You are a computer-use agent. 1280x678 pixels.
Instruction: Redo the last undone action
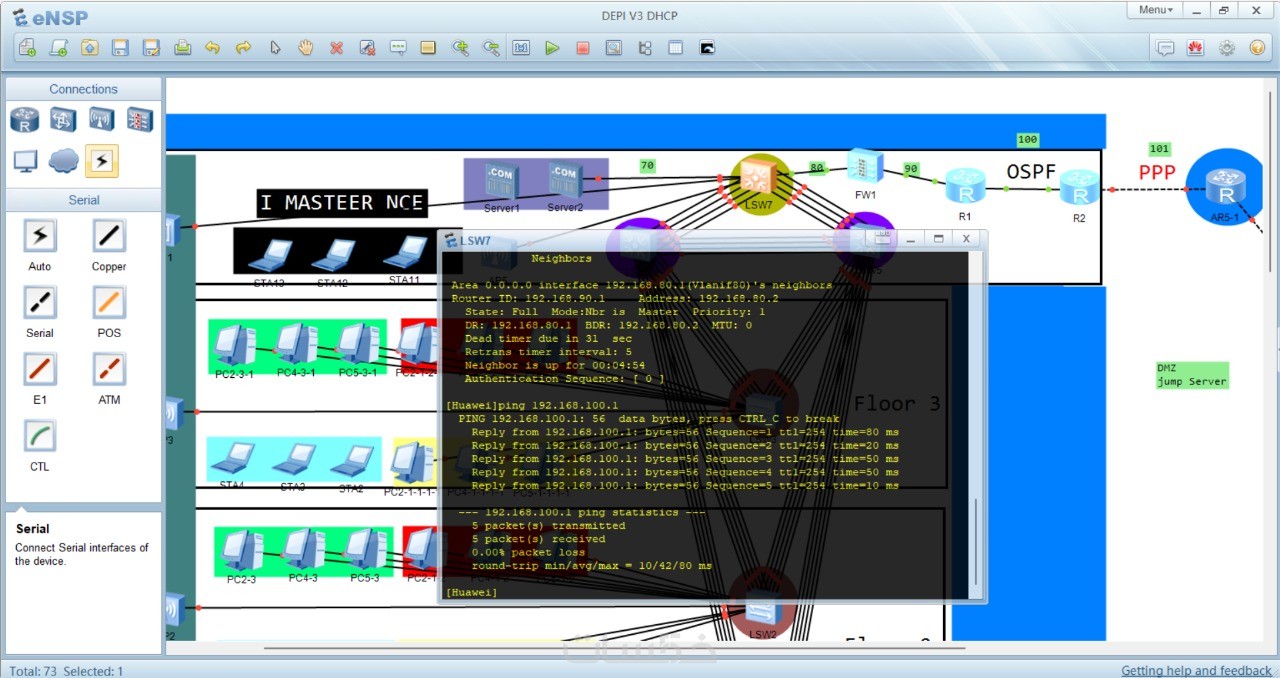coord(243,47)
